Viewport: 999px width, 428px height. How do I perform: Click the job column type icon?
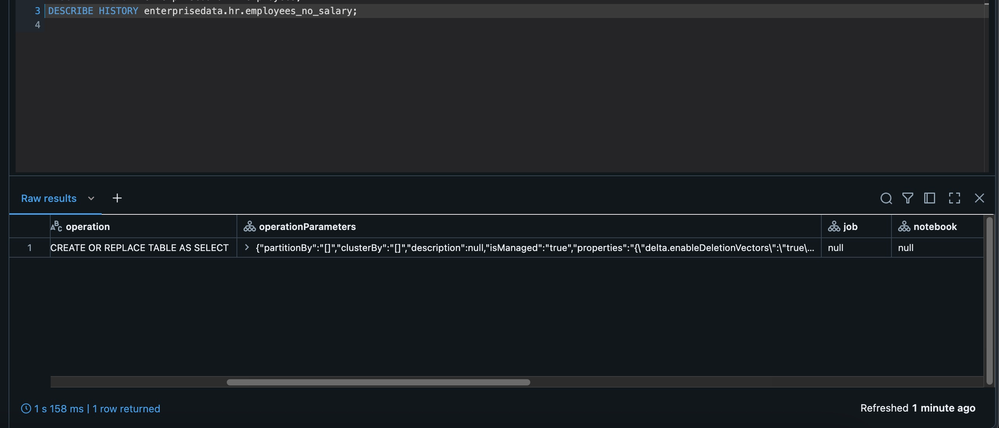click(x=834, y=227)
